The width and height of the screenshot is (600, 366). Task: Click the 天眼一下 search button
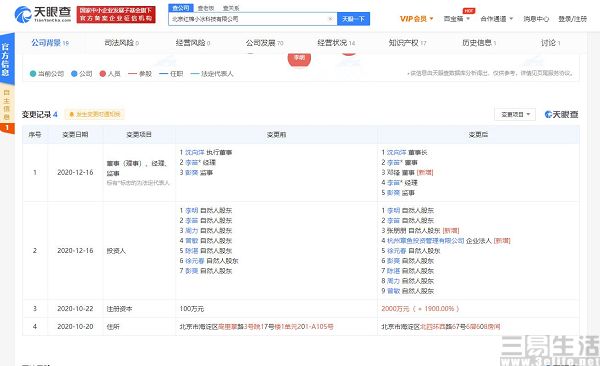[x=353, y=19]
